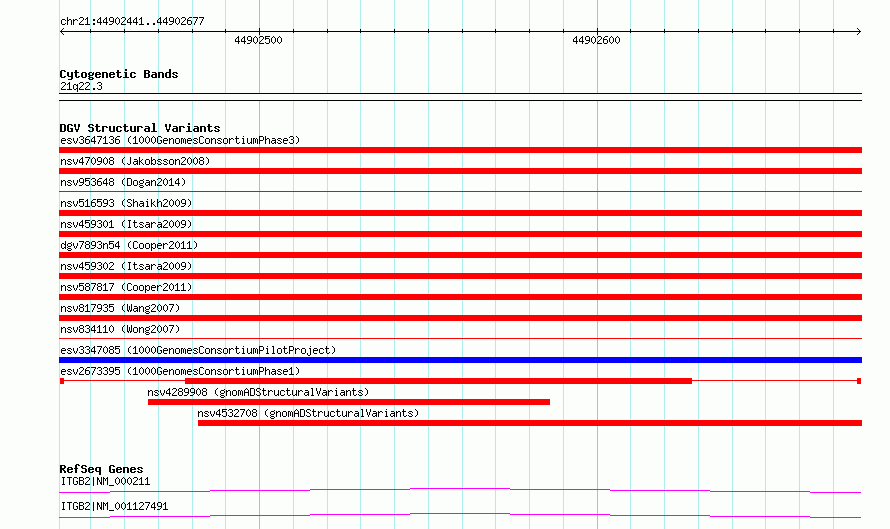Click the red bar under nsv516593
890x529 pixels.
coord(460,213)
